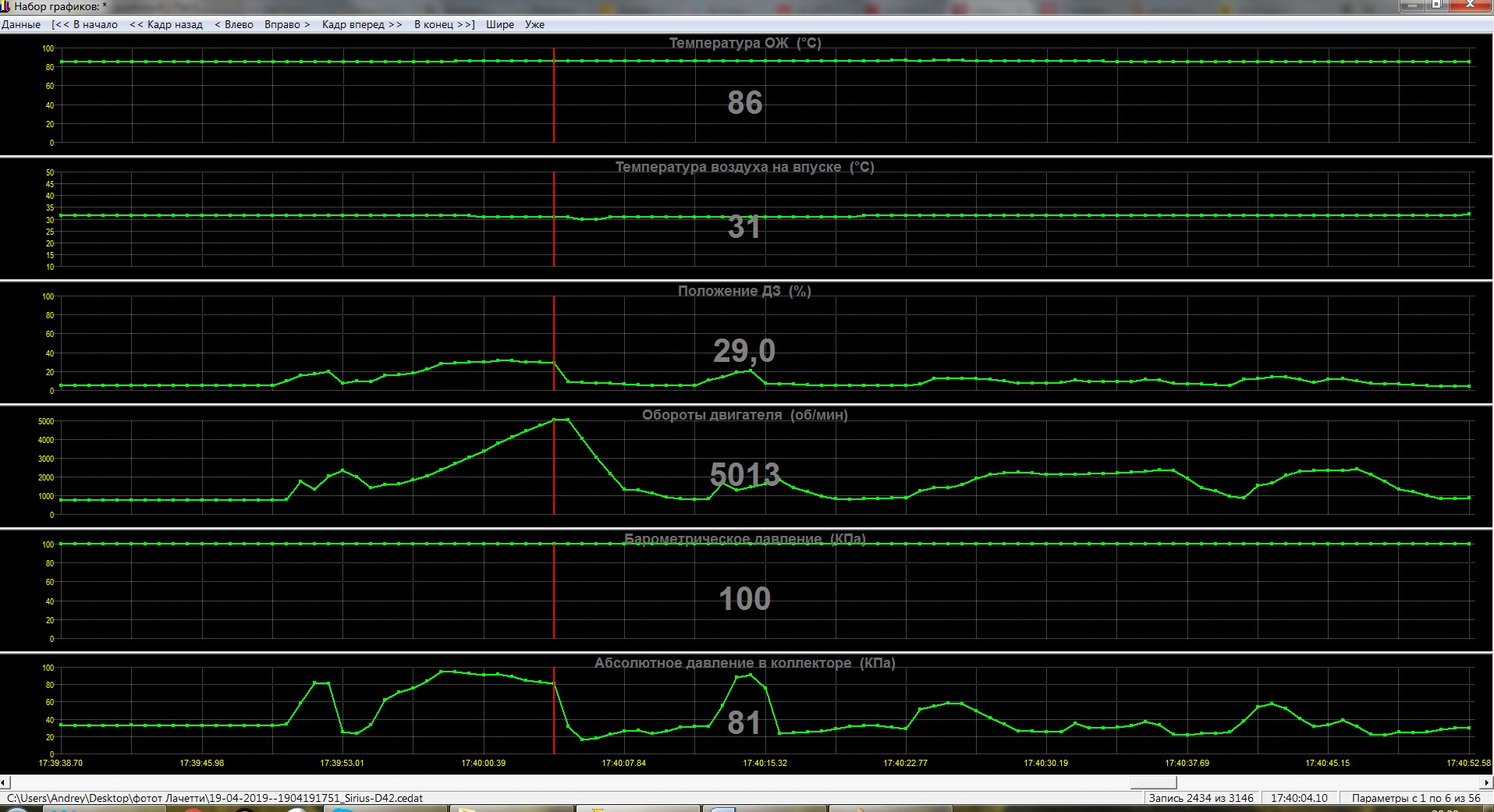Click the Параметры с 1 по 6 status field

[x=1415, y=798]
